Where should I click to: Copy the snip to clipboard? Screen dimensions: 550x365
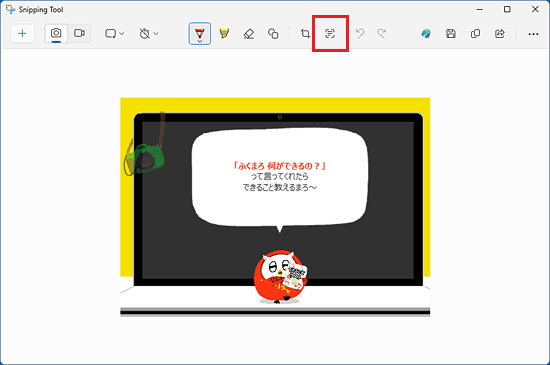click(475, 34)
